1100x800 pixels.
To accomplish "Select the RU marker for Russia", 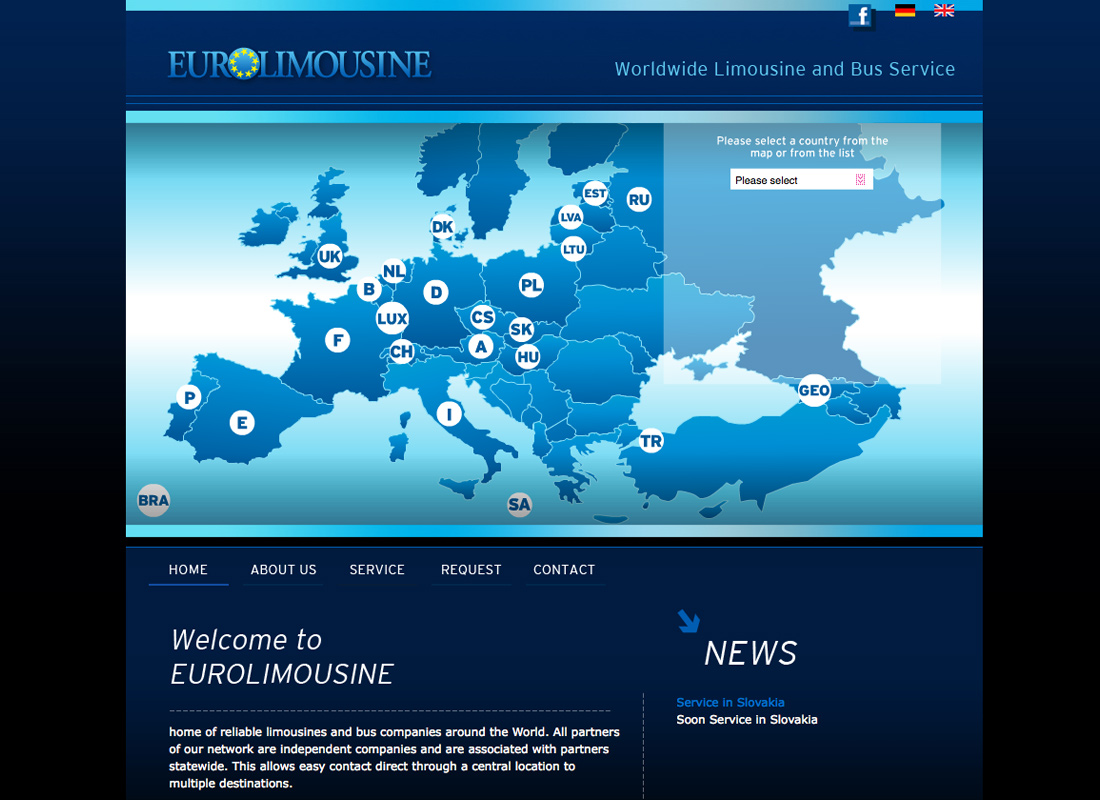I will tap(638, 200).
